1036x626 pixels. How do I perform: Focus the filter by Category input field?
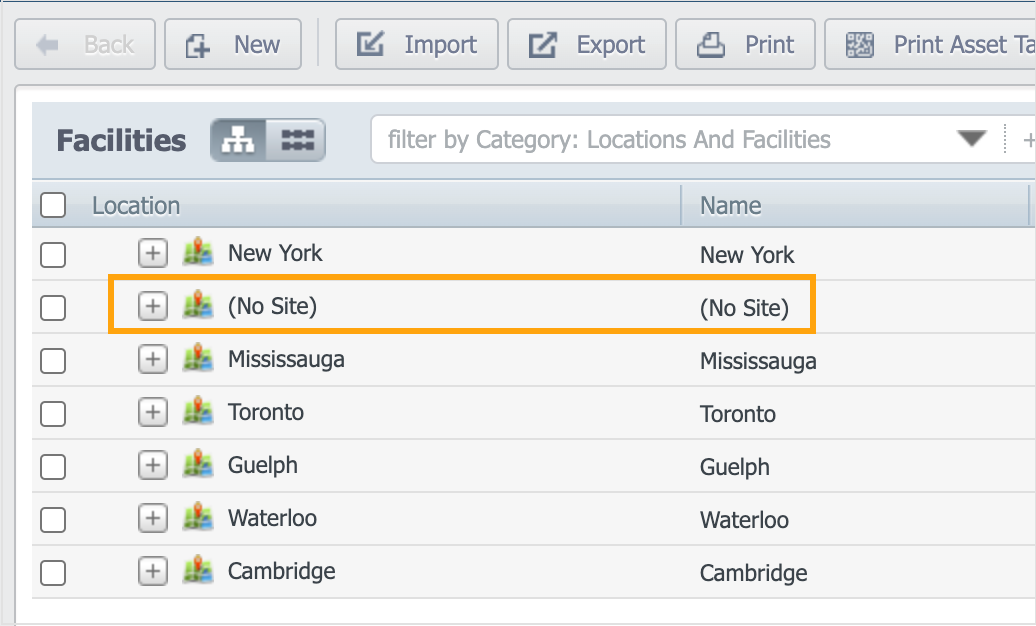point(660,140)
